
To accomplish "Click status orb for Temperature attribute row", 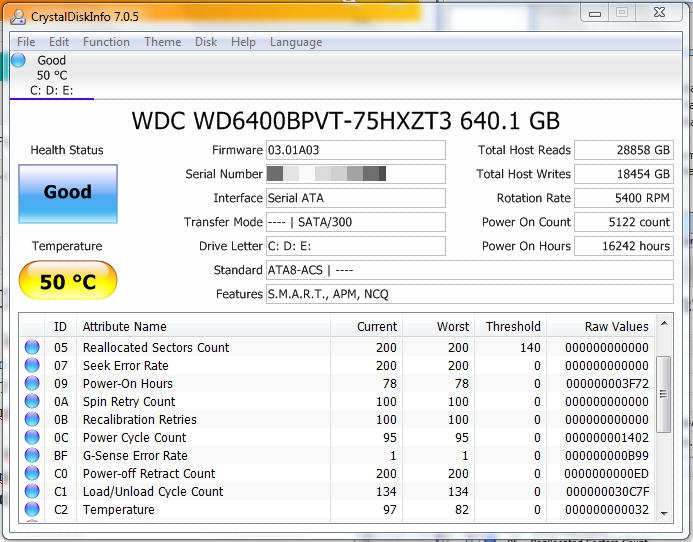I will pyautogui.click(x=32, y=509).
